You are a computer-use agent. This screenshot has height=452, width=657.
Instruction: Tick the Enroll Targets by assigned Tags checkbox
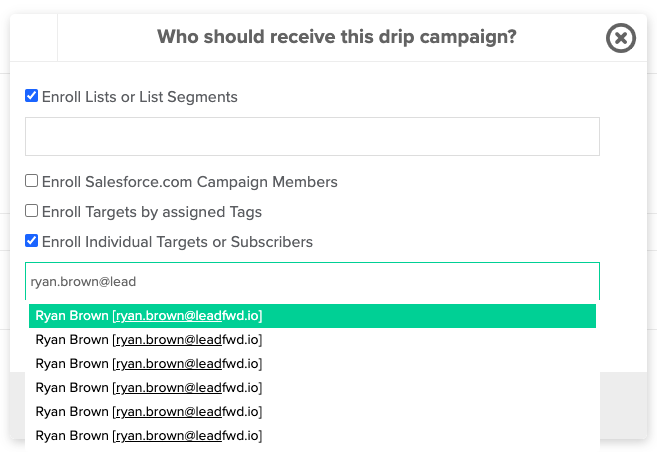(31, 211)
